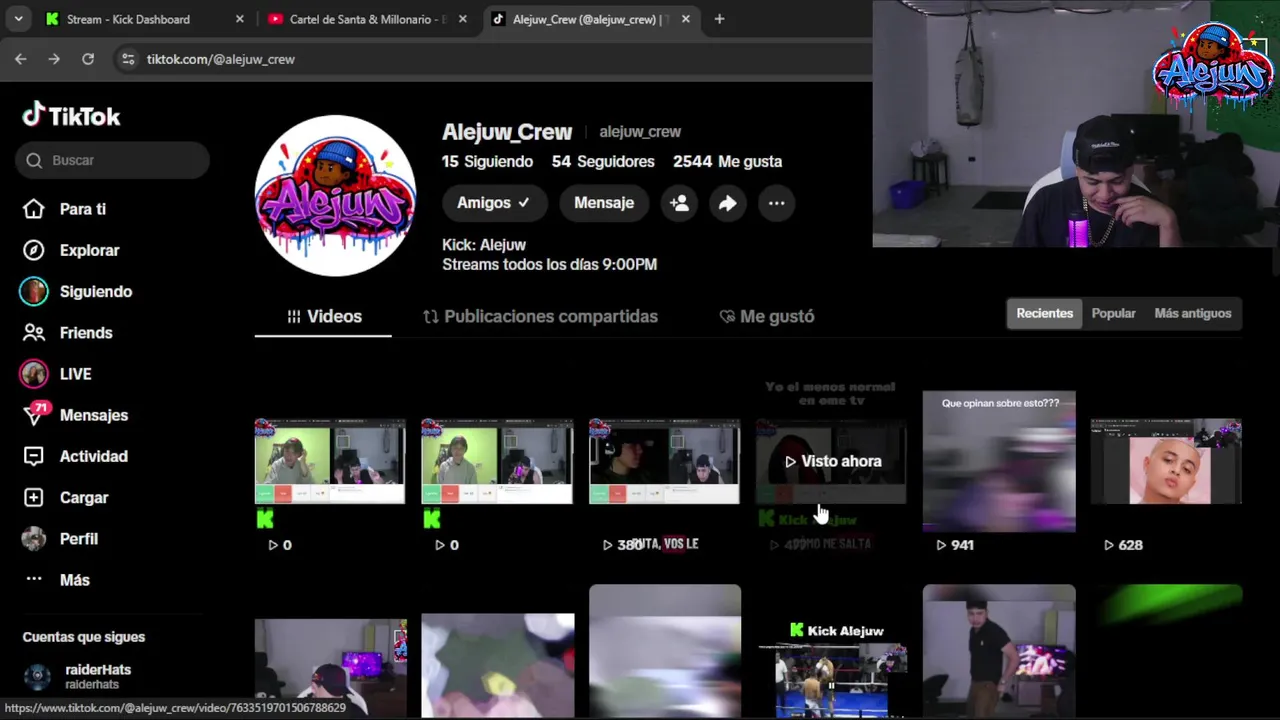
Task: Sort videos by Popular
Action: pyautogui.click(x=1113, y=313)
